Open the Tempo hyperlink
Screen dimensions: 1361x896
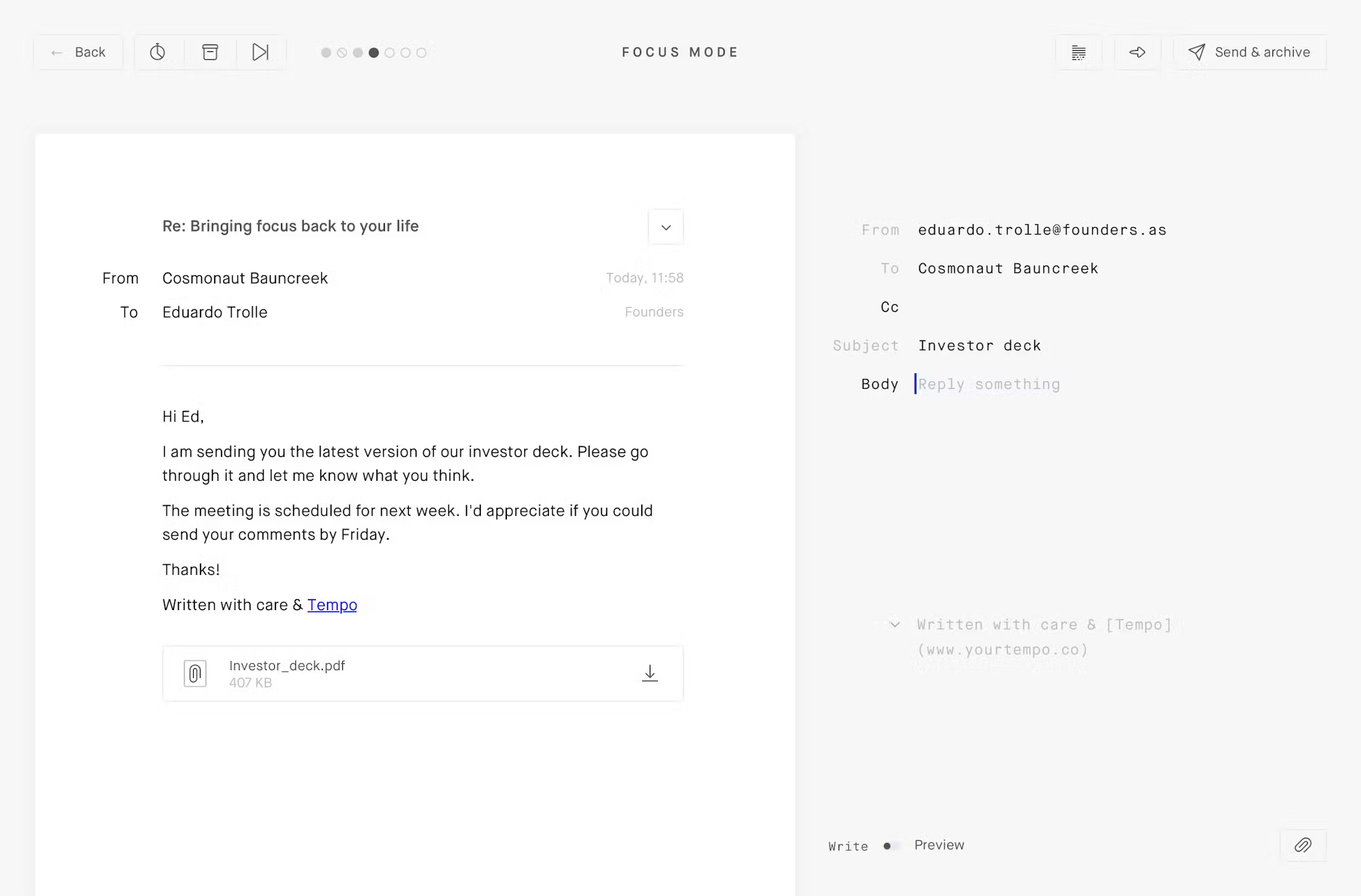click(332, 605)
